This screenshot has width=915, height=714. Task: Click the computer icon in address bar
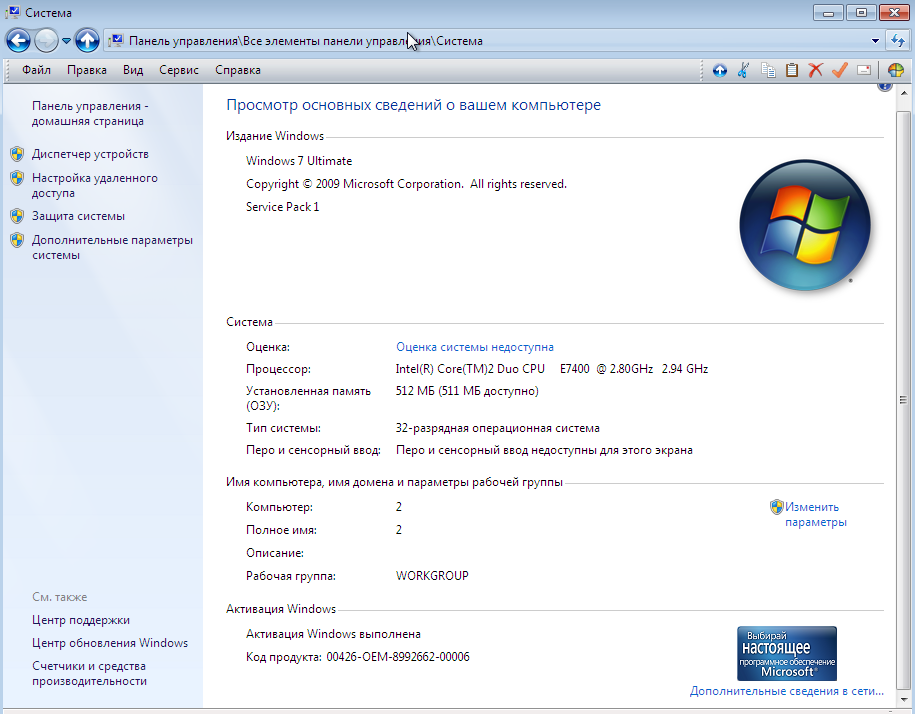(116, 41)
